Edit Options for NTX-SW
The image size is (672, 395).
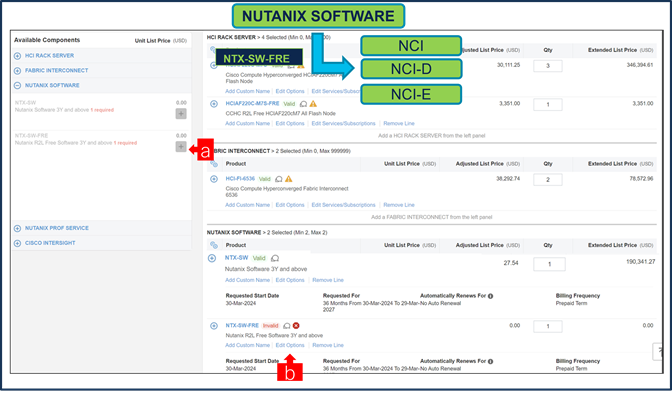click(x=290, y=280)
